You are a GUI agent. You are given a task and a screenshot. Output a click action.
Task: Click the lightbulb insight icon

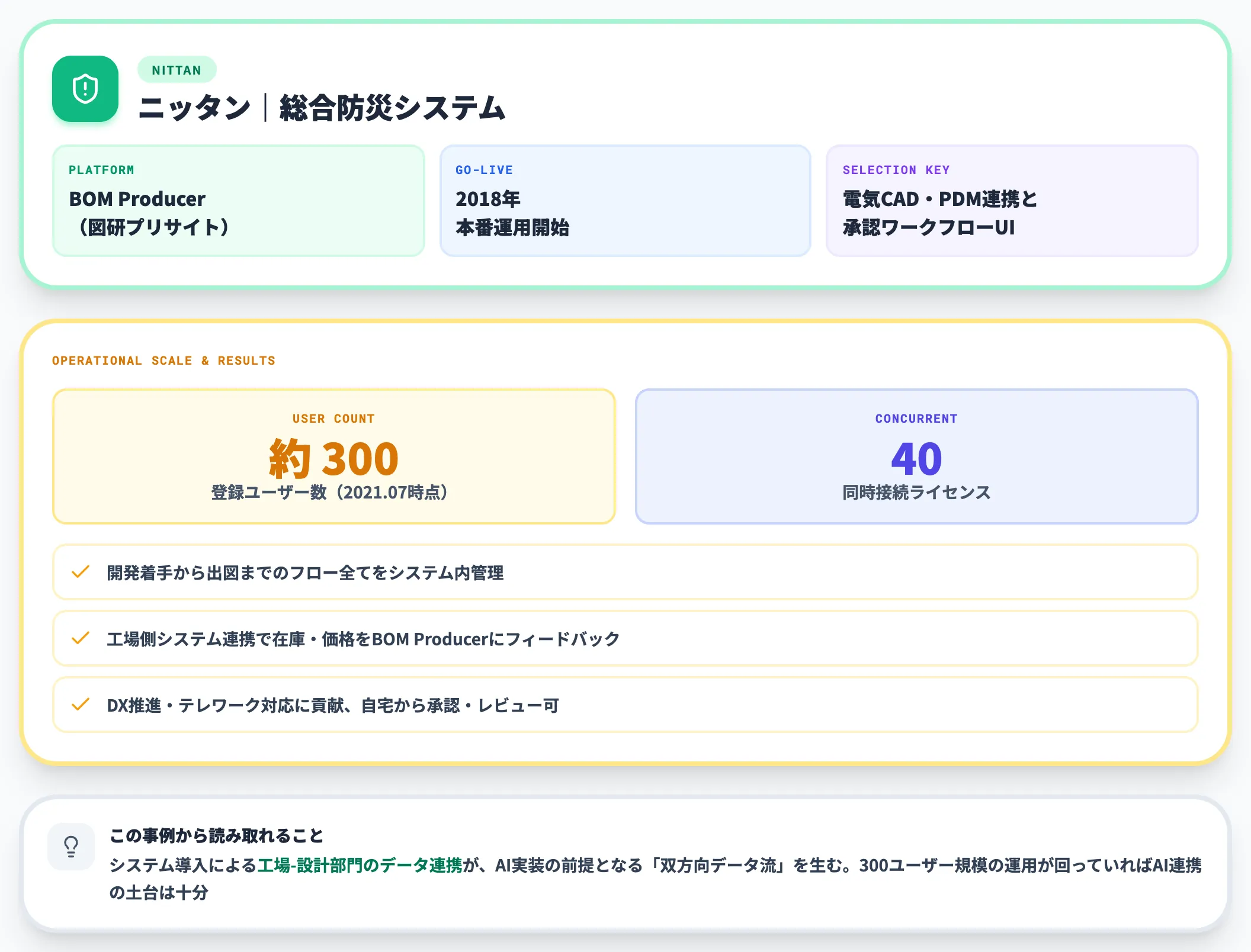point(71,847)
